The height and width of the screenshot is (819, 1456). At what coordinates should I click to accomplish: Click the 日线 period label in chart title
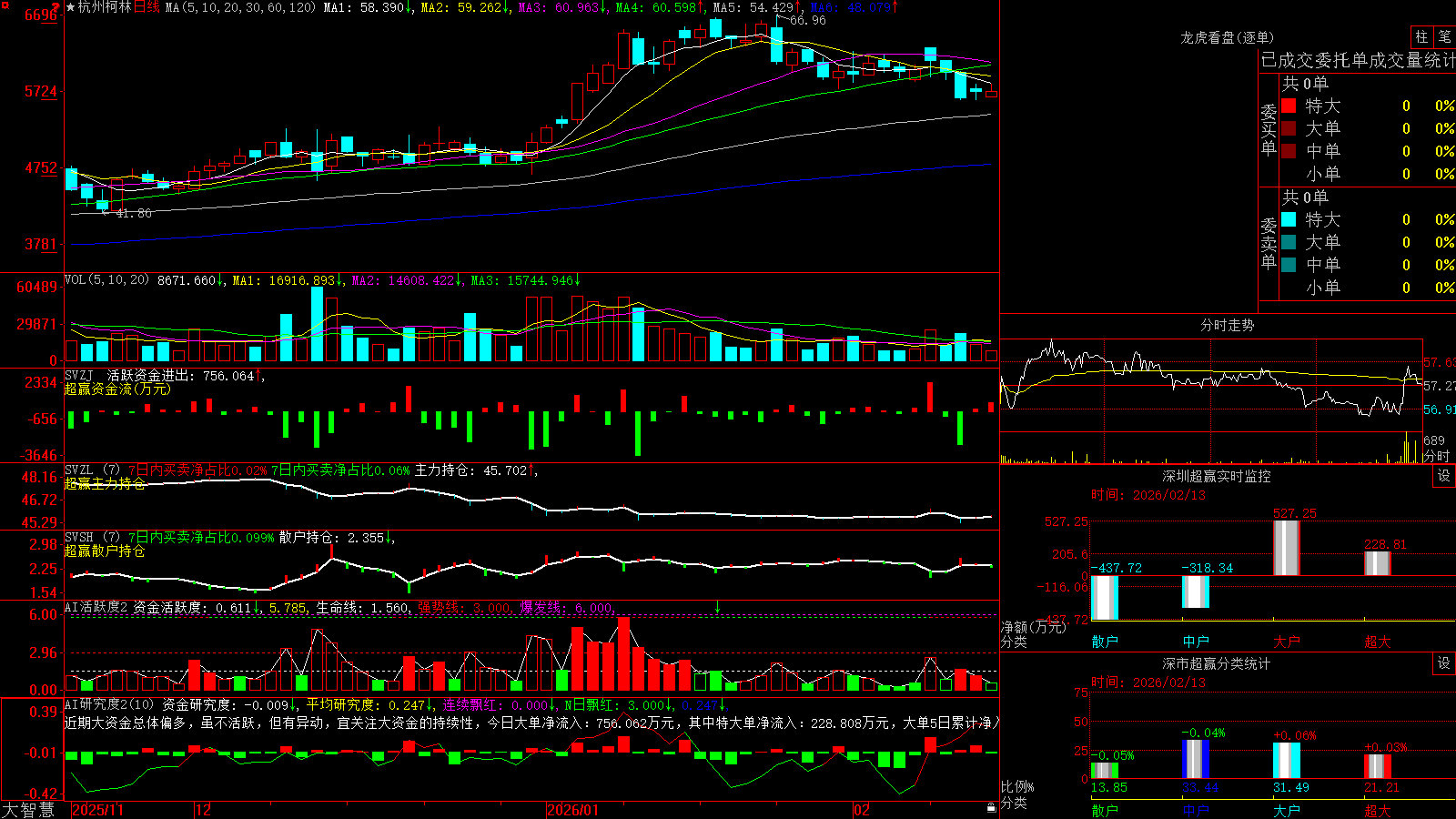(147, 7)
